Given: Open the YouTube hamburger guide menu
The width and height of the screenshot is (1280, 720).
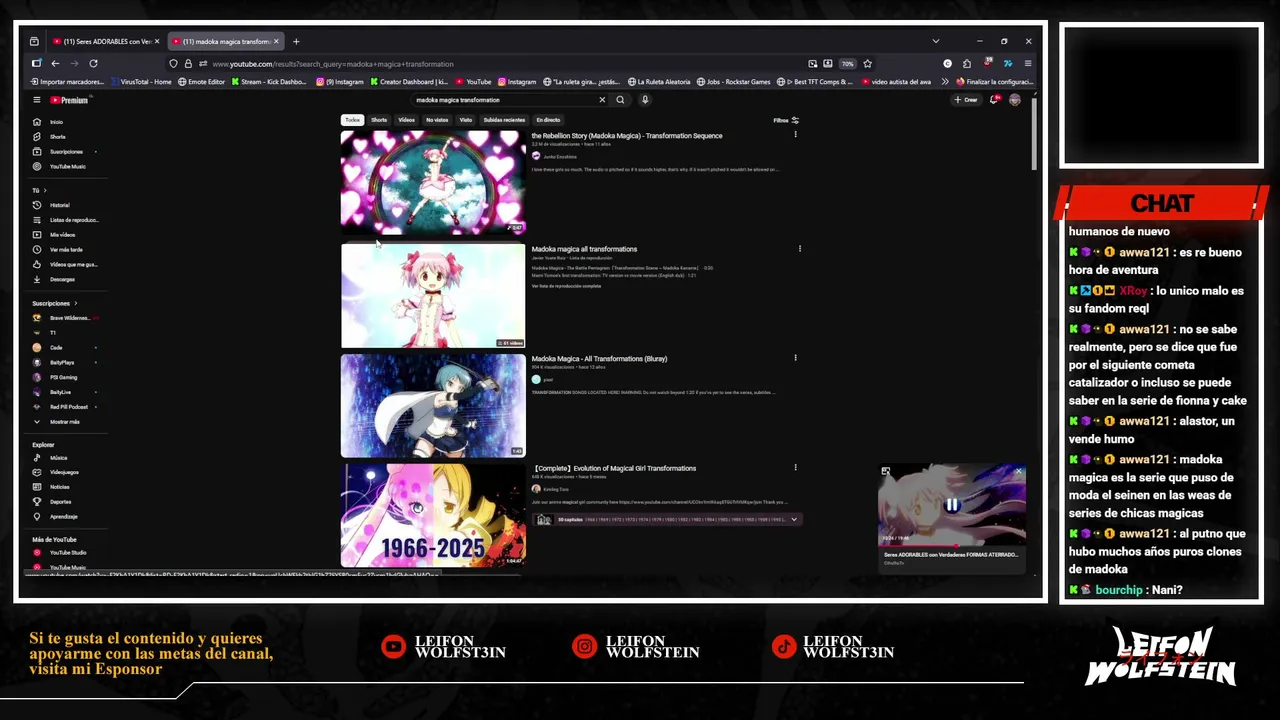Looking at the screenshot, I should (x=36, y=100).
